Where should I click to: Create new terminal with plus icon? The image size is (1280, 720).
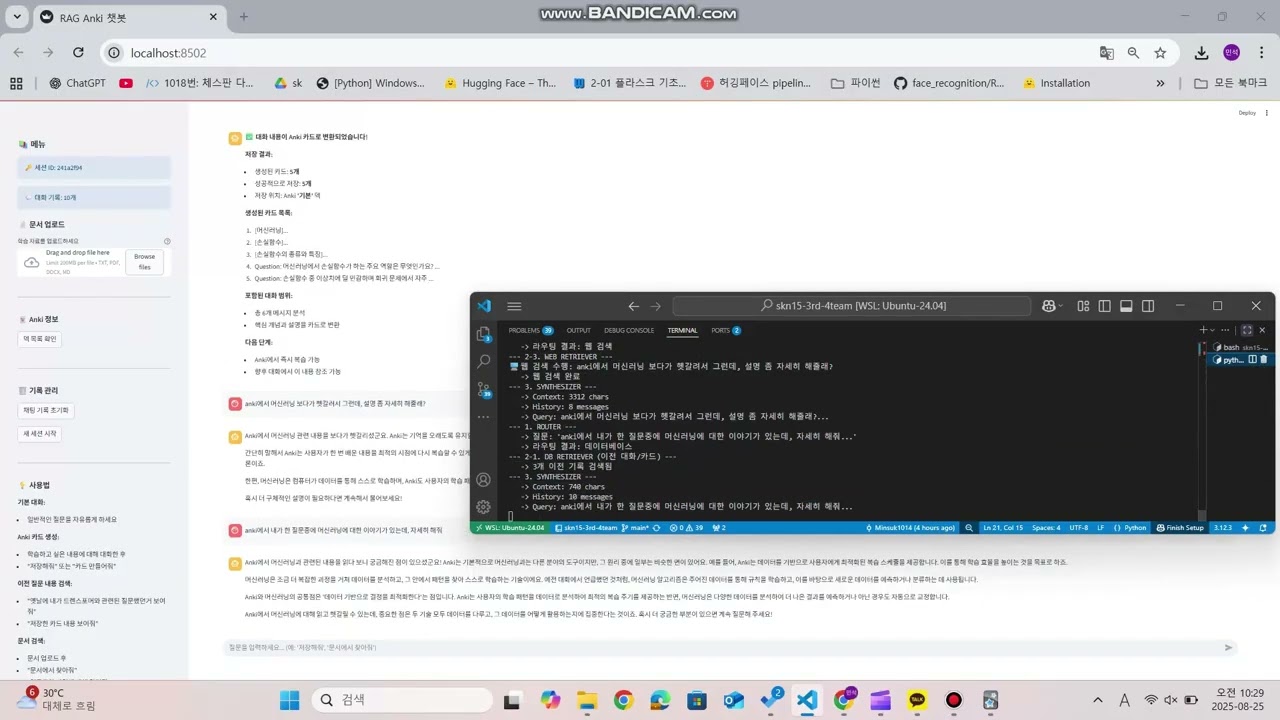click(1204, 330)
